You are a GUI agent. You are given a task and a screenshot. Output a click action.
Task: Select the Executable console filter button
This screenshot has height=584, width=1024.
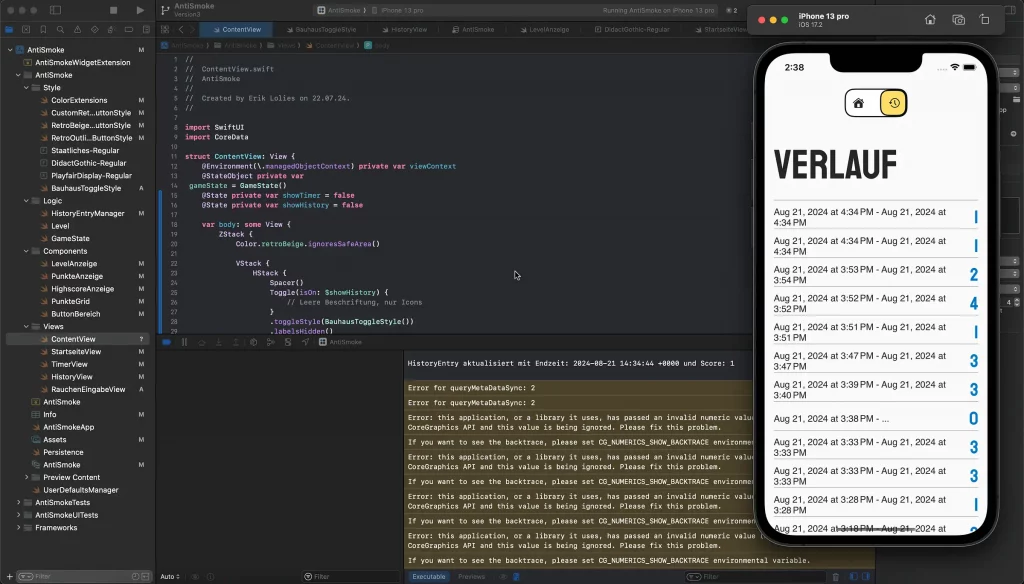click(429, 576)
